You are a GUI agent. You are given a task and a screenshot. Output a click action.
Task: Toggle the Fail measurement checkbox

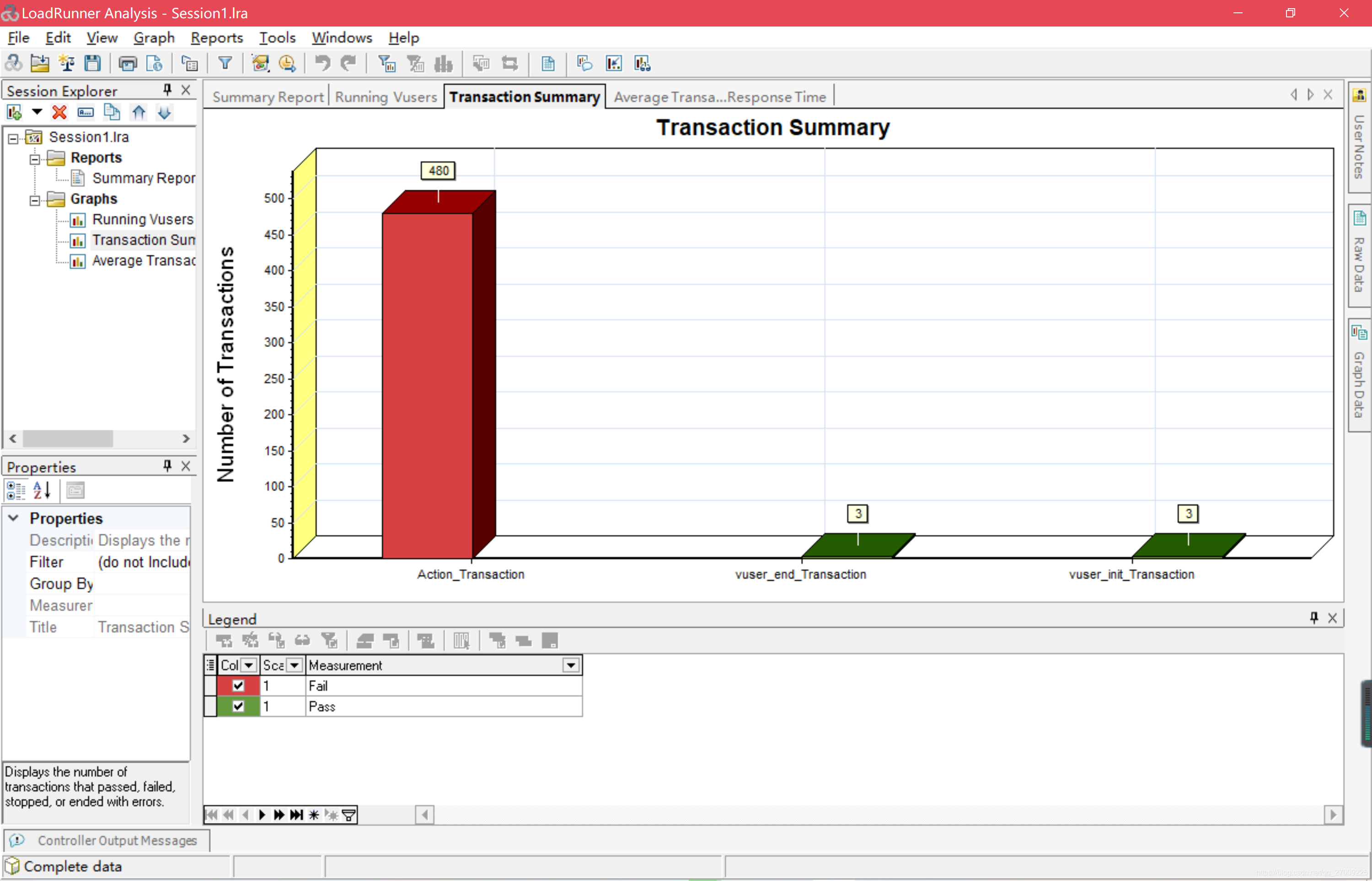pos(237,686)
